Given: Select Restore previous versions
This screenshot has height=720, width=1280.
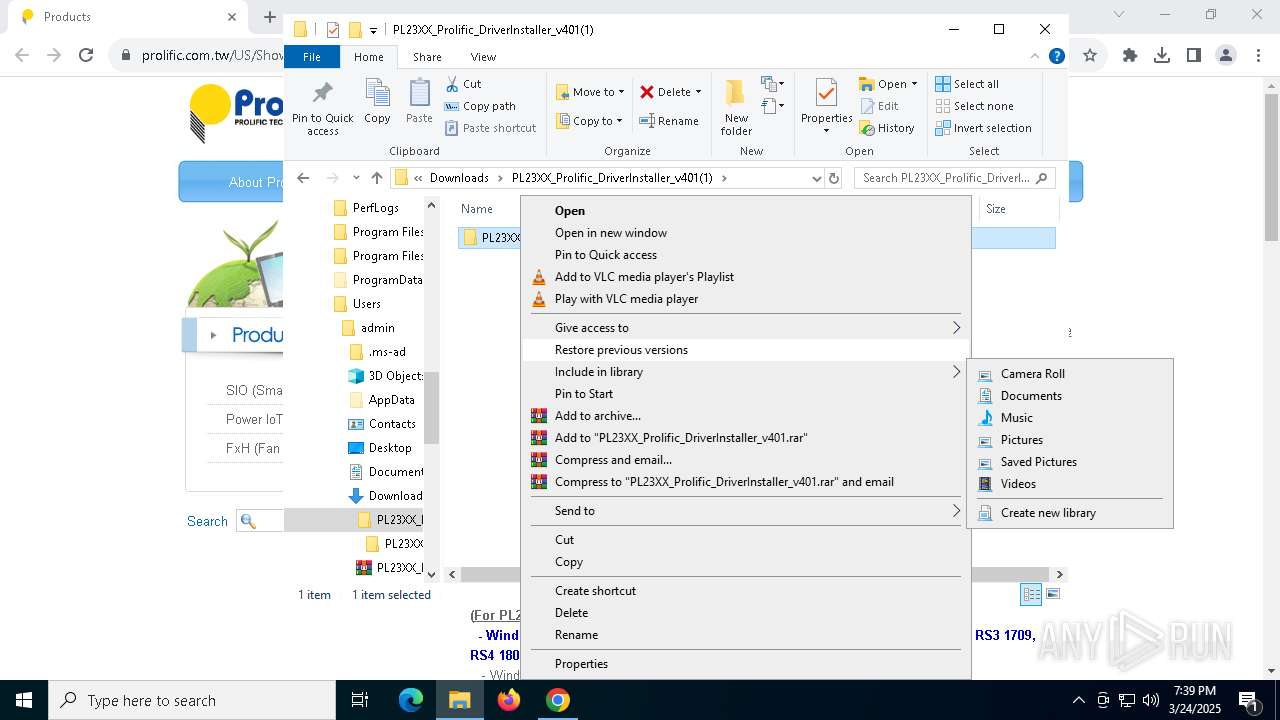Looking at the screenshot, I should click(746, 349).
